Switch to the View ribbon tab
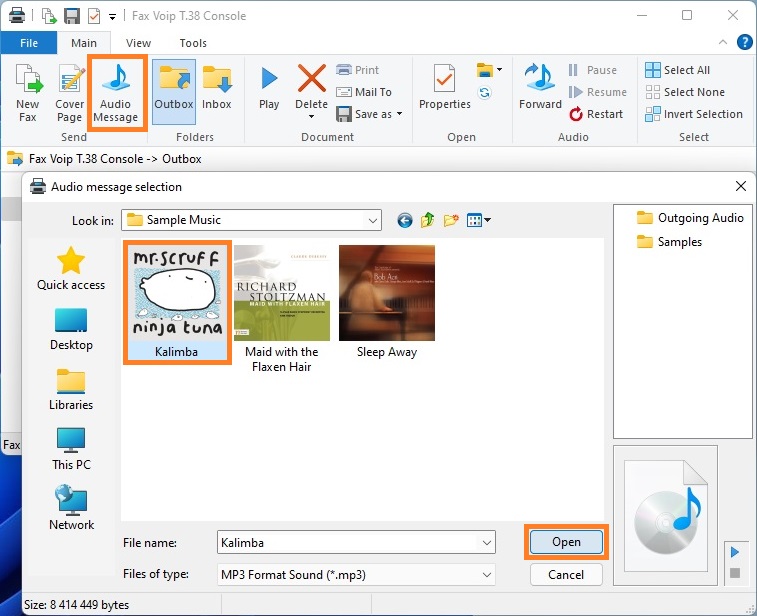Screen dimensions: 757x616 pos(139,43)
